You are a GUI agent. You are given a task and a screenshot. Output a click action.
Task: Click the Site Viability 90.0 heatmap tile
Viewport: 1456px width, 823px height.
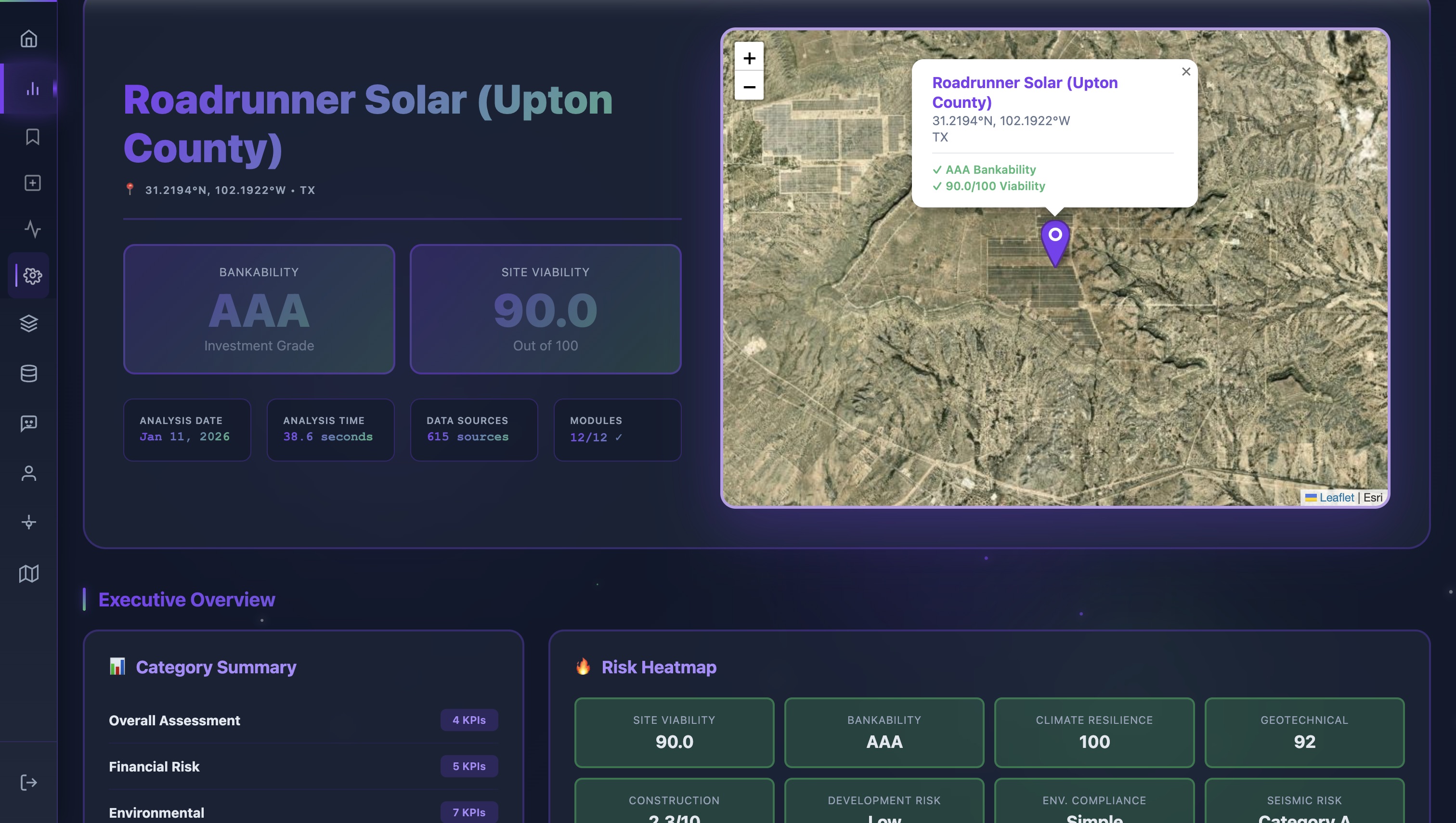tap(674, 733)
